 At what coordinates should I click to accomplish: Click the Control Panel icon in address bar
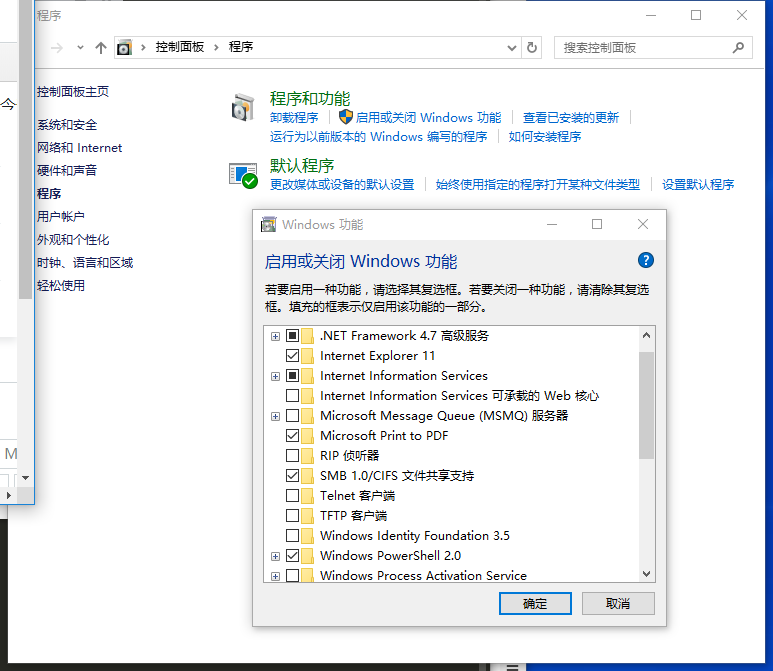(x=124, y=48)
